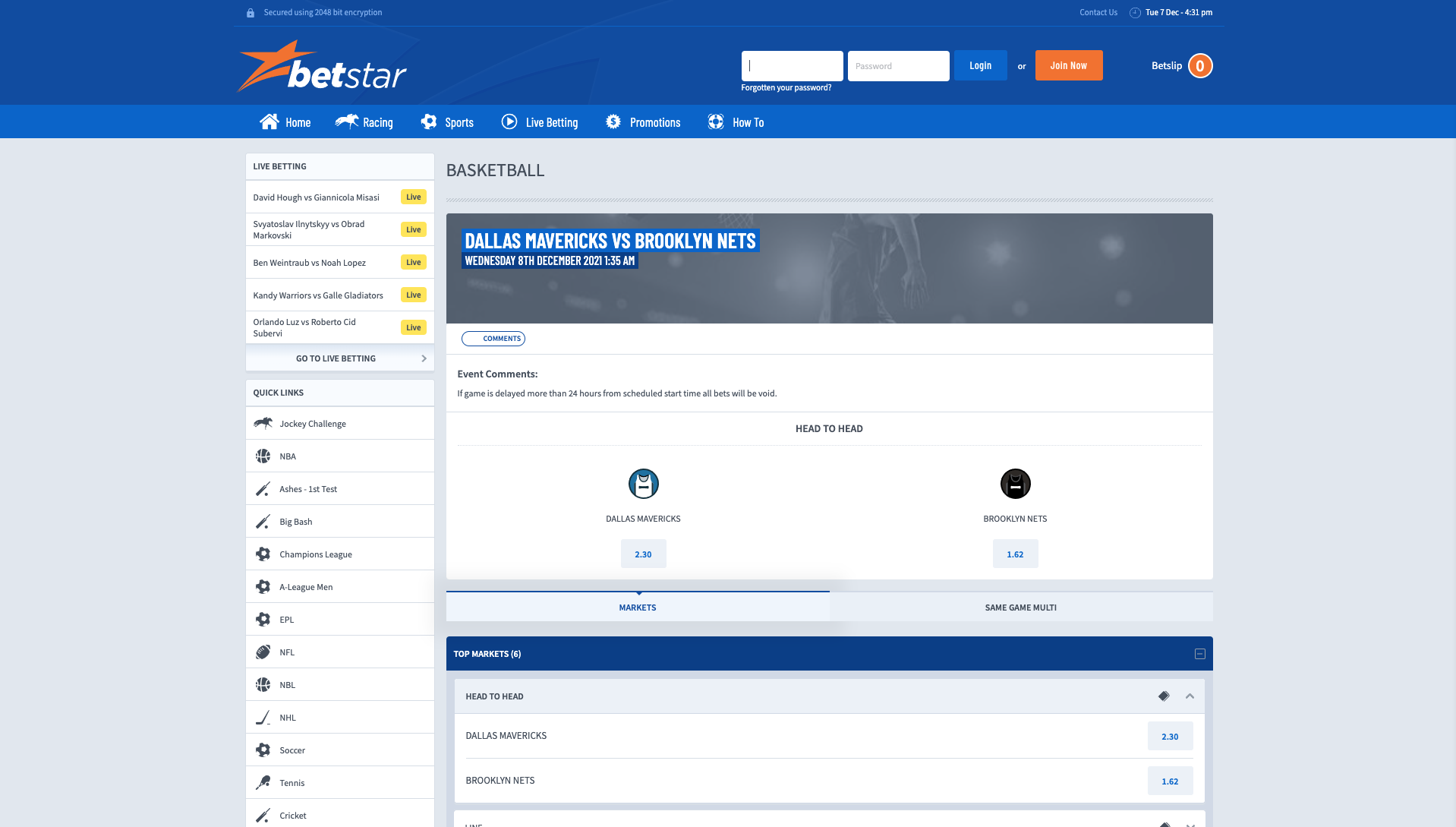Click the Betstar logo
The width and height of the screenshot is (1456, 827).
tap(322, 67)
